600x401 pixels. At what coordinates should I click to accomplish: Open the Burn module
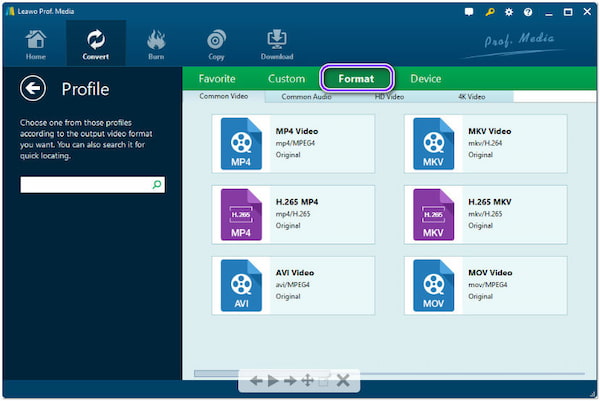tap(156, 44)
